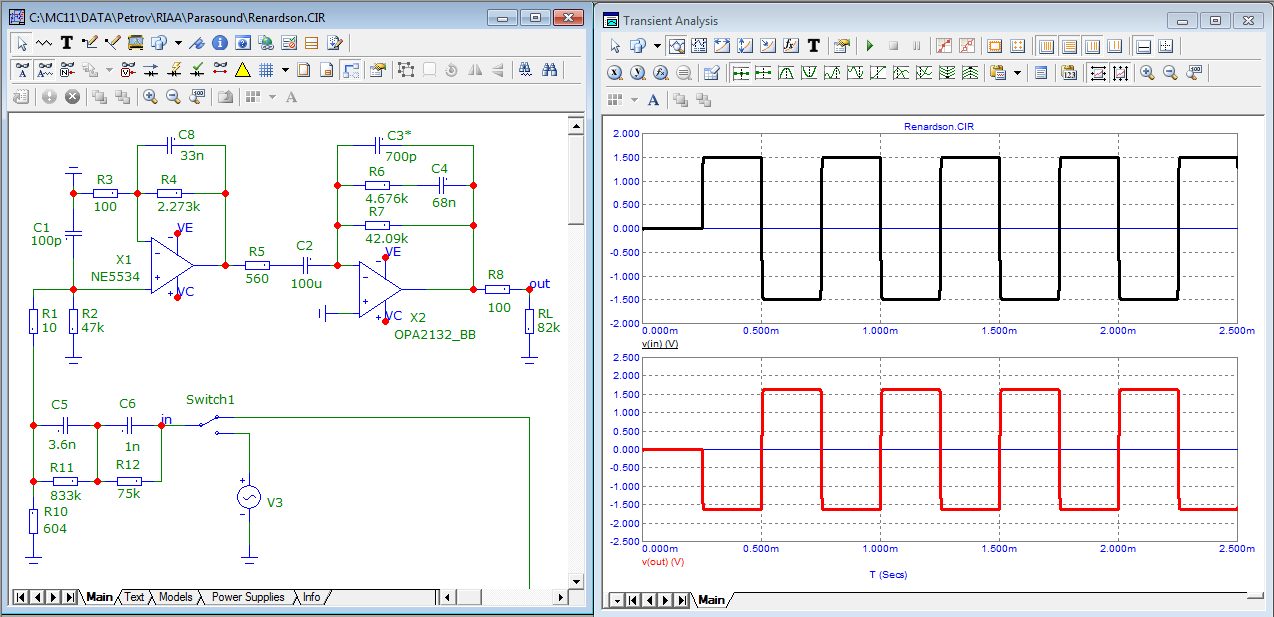This screenshot has width=1274, height=617.
Task: Click the yellow triangle icon in schematic toolbar
Action: [242, 70]
